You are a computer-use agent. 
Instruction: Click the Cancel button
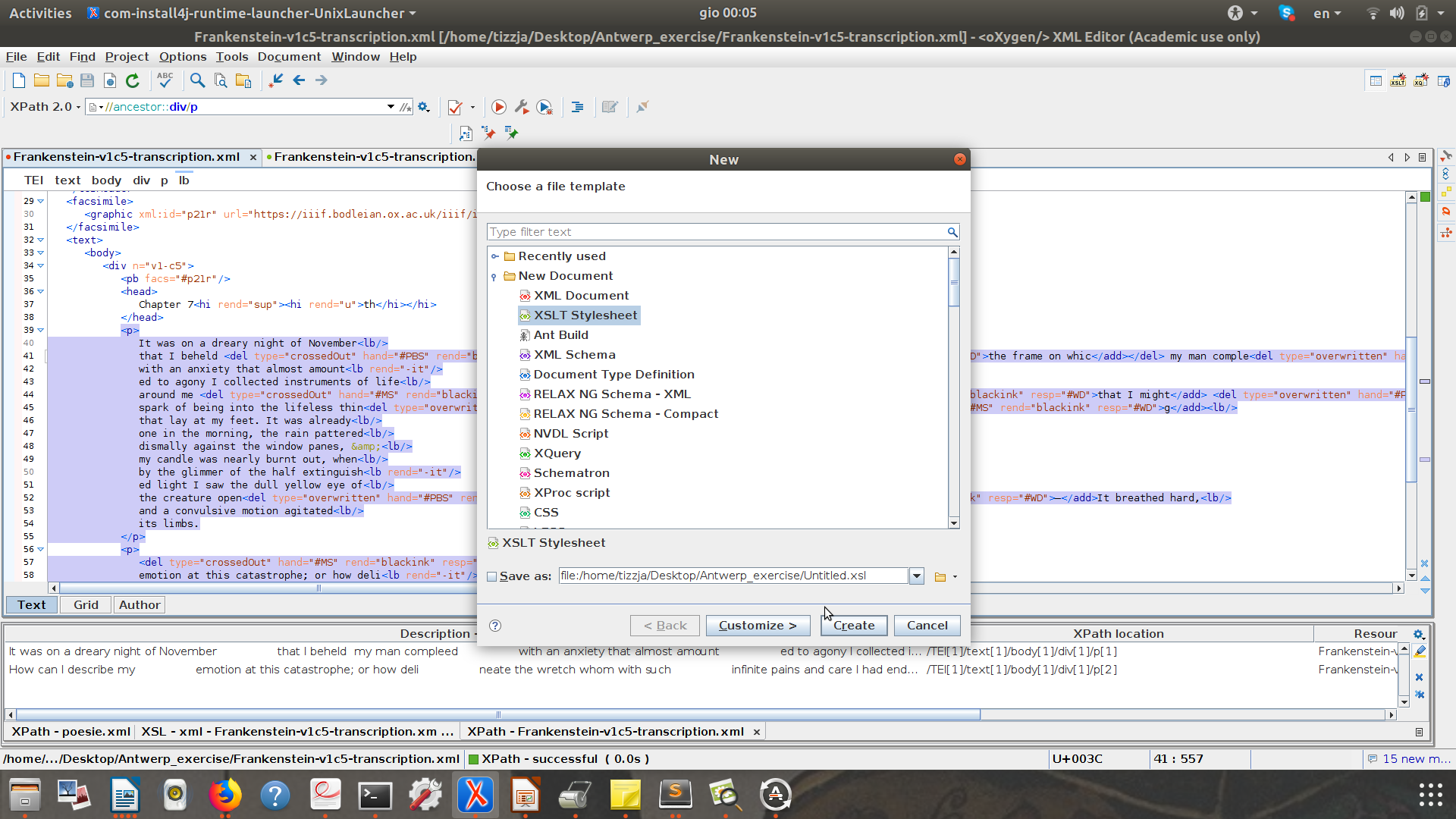click(927, 626)
